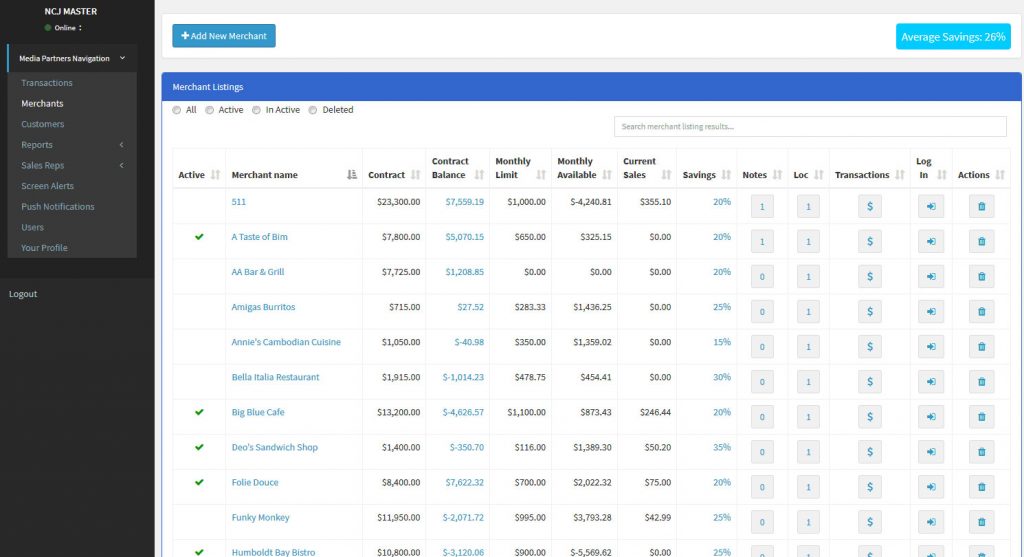Open transactions dollar icon for Amigas Burritos

(869, 311)
